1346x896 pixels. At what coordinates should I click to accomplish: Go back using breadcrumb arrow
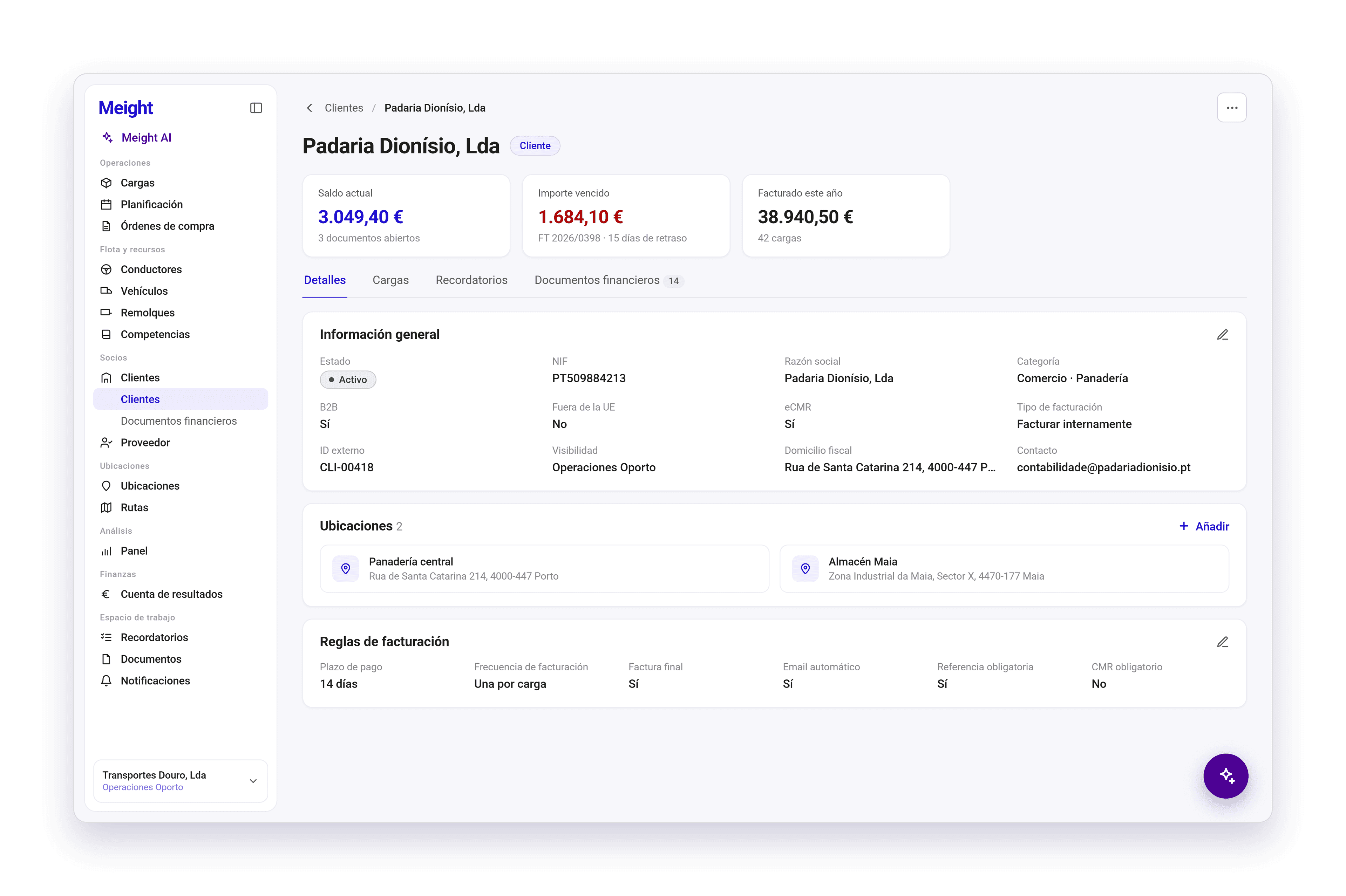309,108
